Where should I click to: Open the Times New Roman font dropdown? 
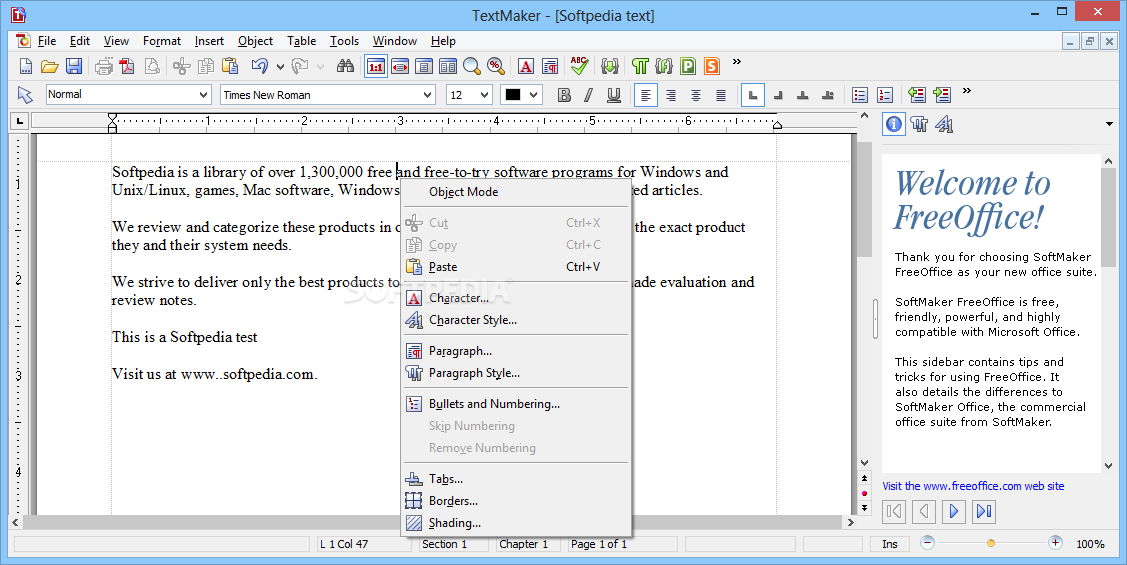coord(428,95)
